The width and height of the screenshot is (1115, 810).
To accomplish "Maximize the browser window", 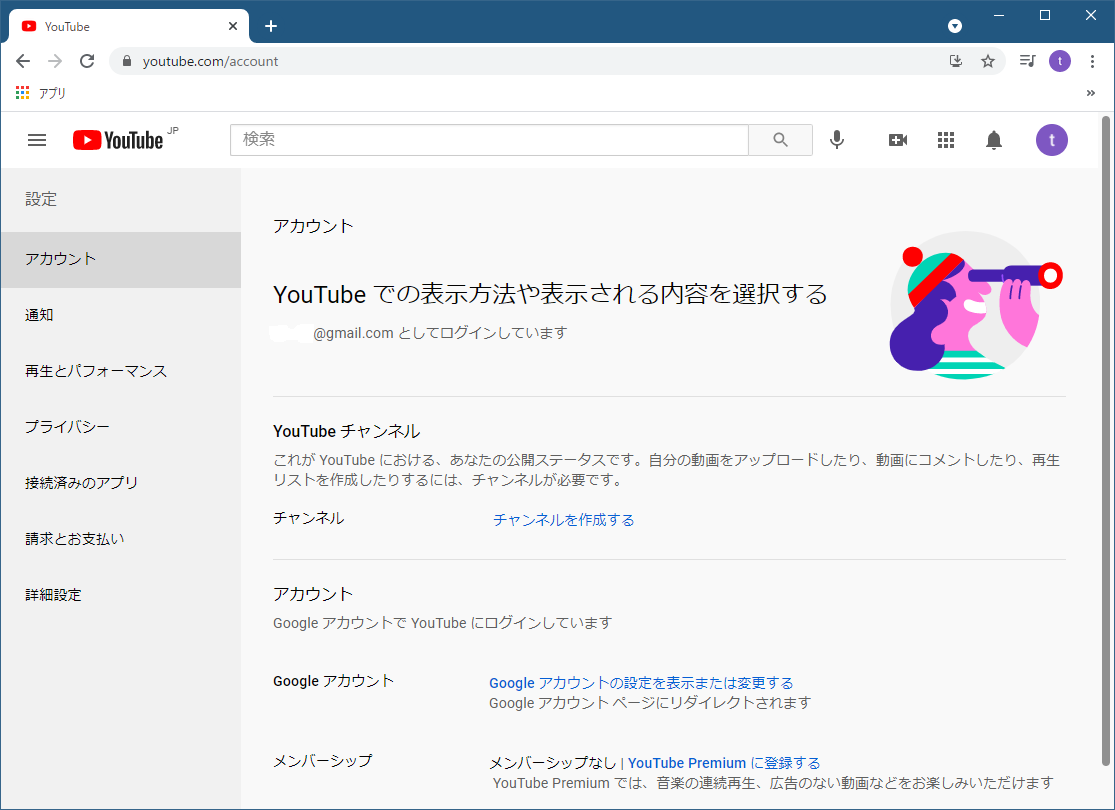I will click(1045, 15).
